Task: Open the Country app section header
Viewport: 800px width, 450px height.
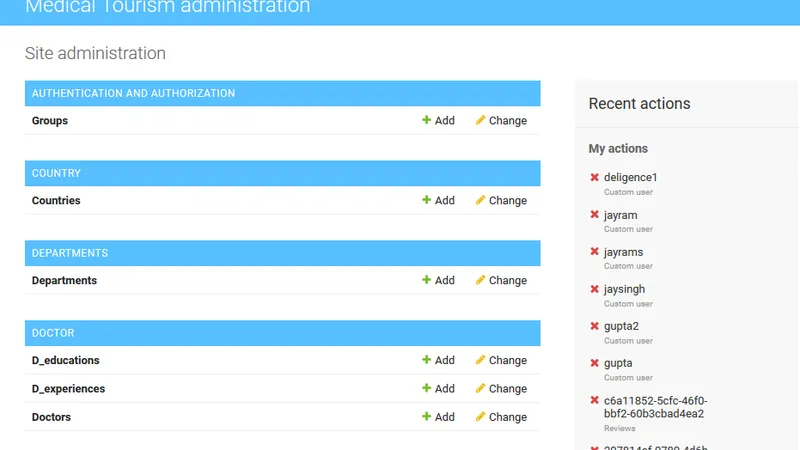Action: point(56,173)
